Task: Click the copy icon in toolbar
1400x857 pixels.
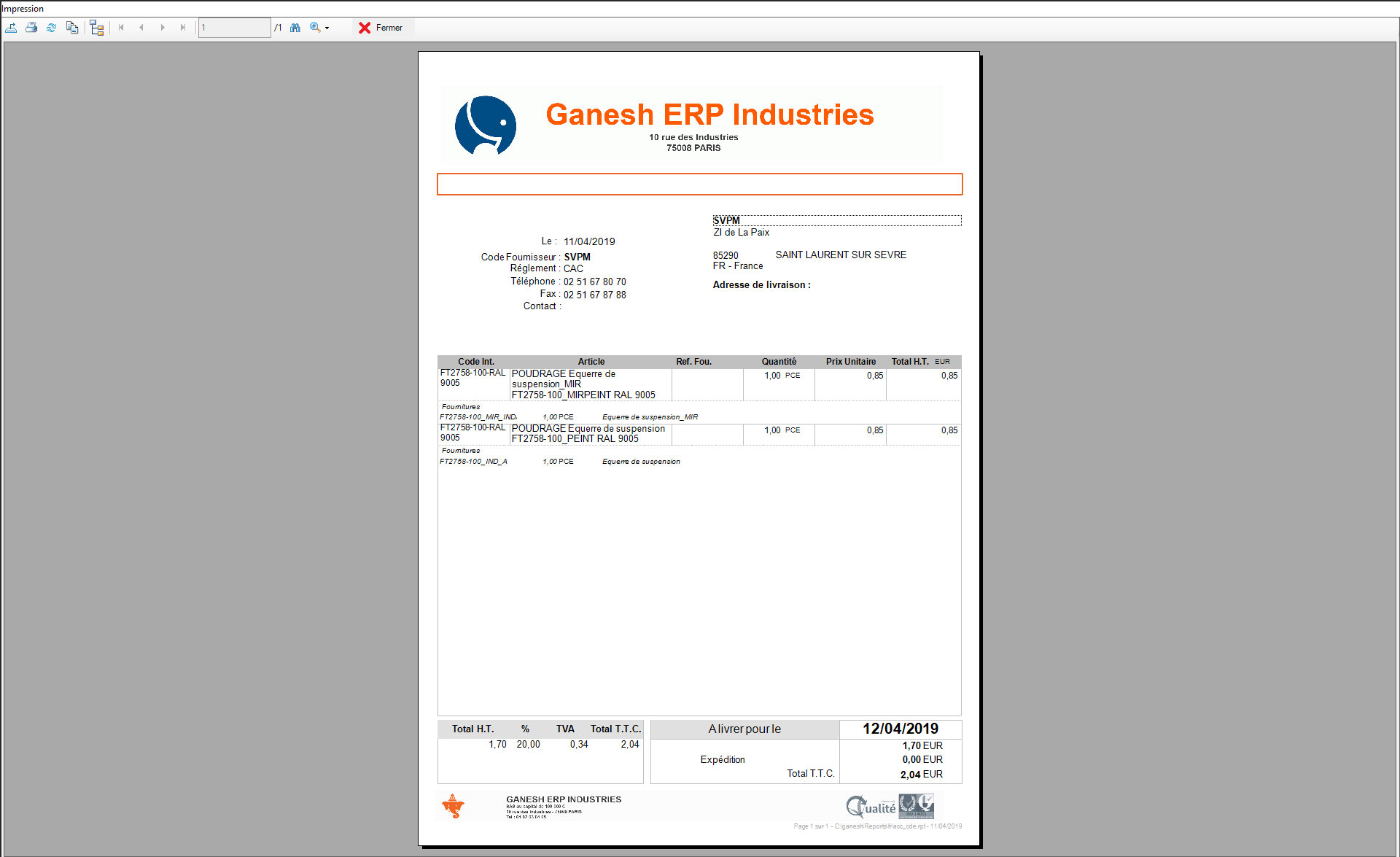Action: click(x=72, y=28)
